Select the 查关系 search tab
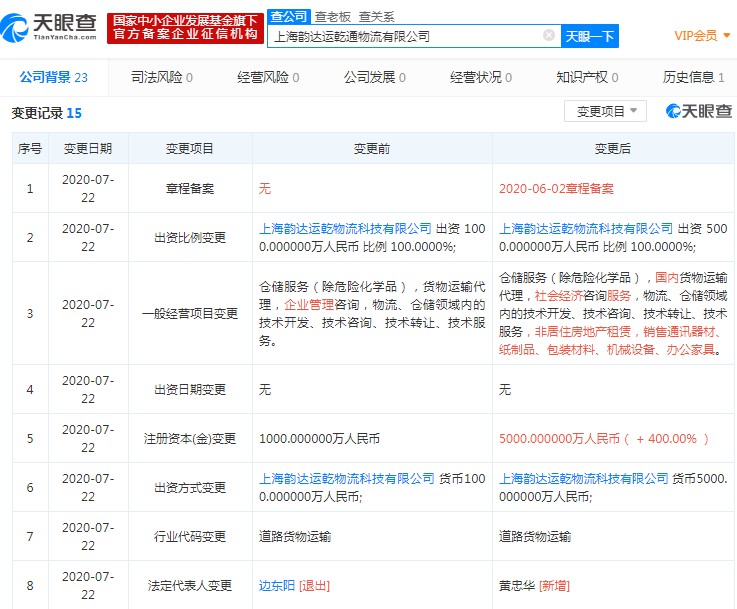 pos(376,17)
